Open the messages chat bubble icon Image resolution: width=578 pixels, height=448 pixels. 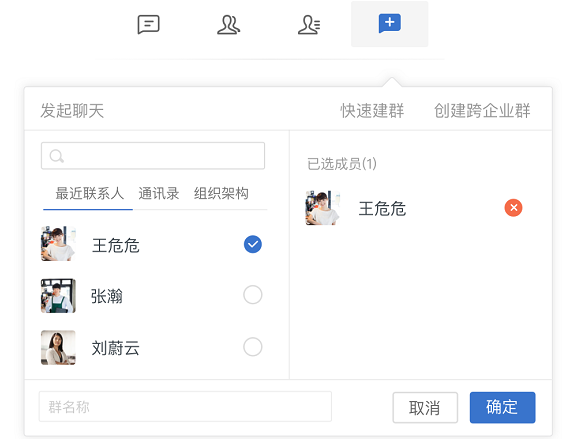148,24
